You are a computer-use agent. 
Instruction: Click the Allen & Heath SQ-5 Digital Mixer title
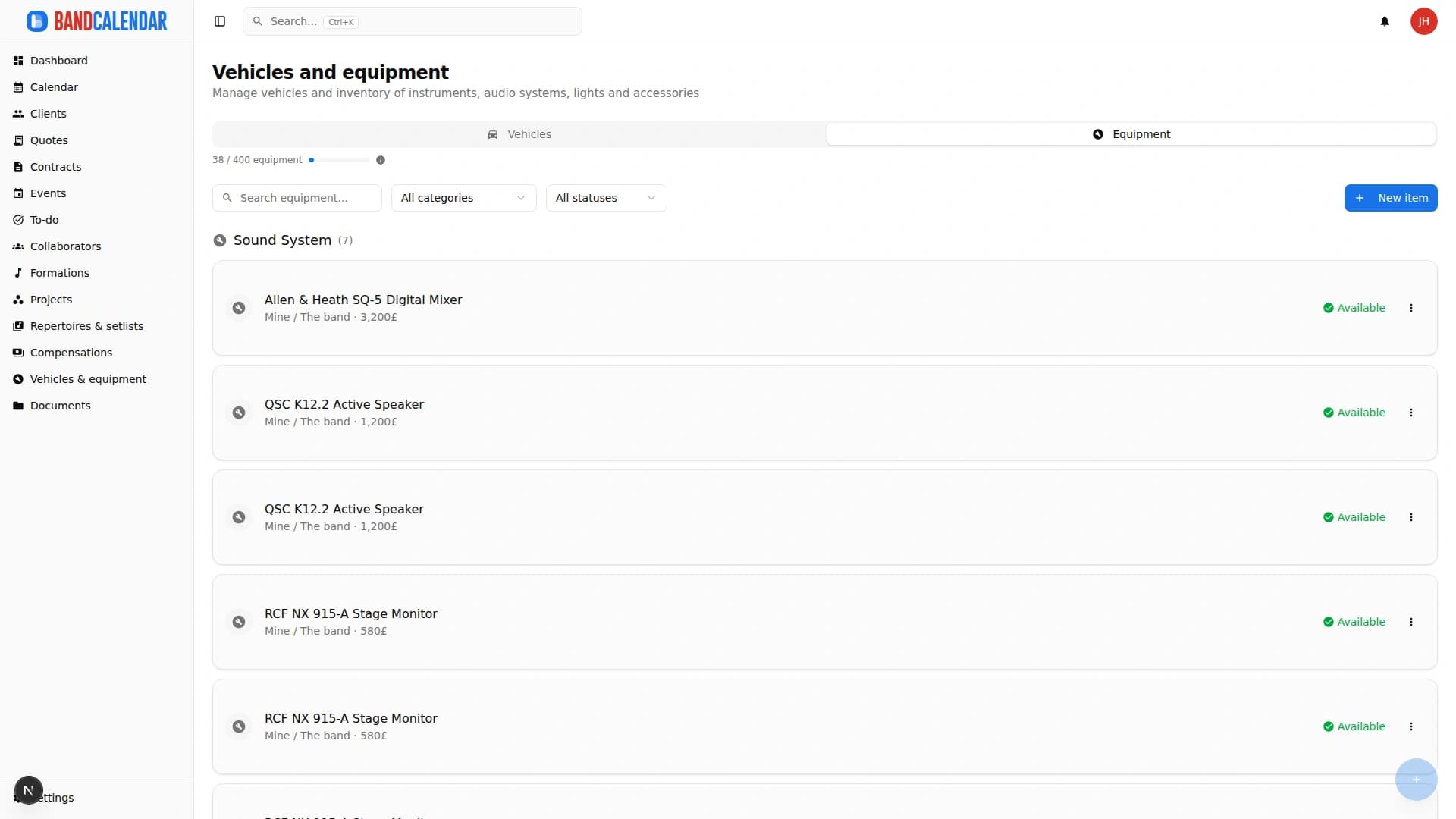coord(363,300)
